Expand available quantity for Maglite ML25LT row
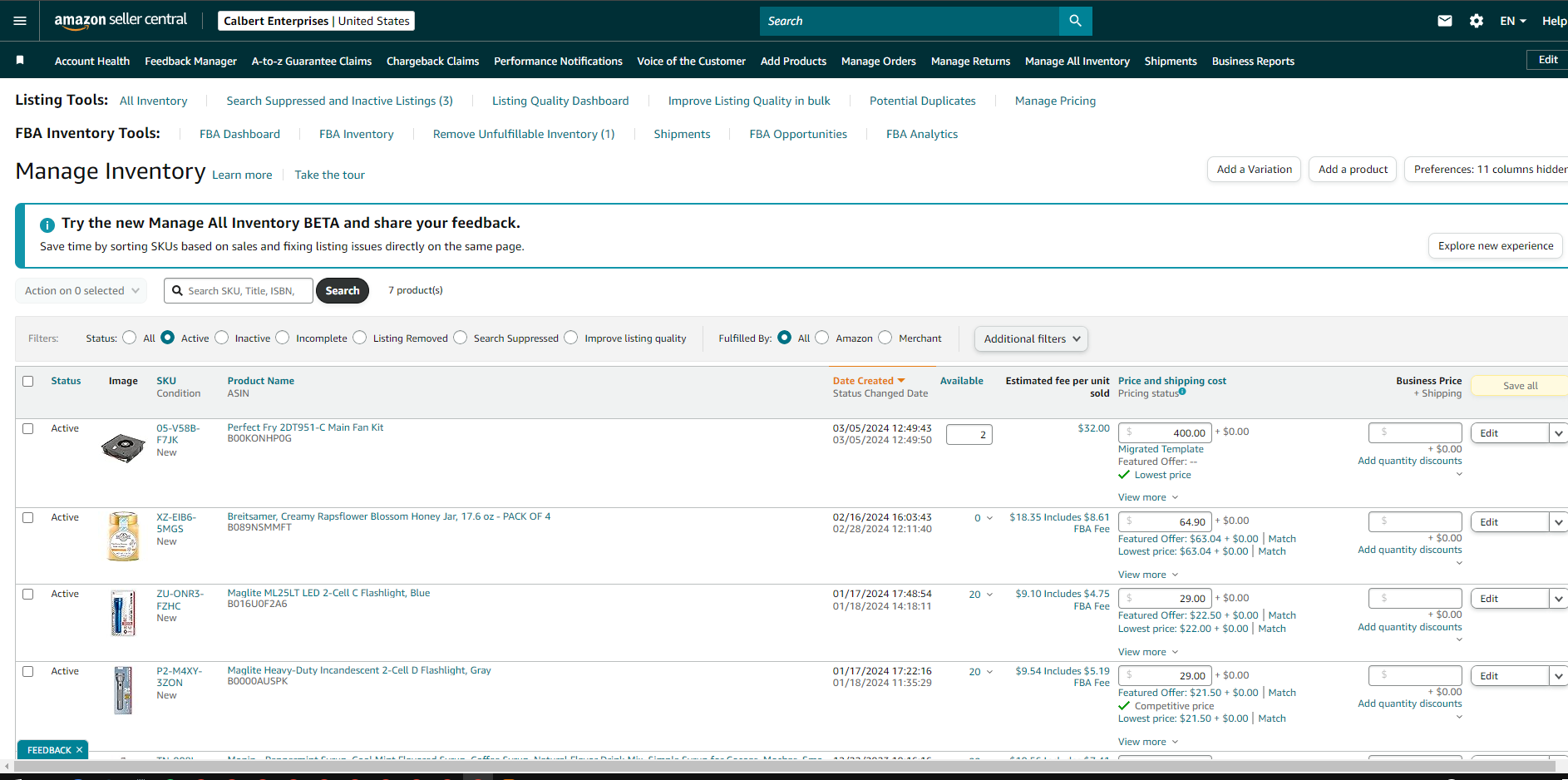Viewport: 1568px width, 780px height. point(989,595)
